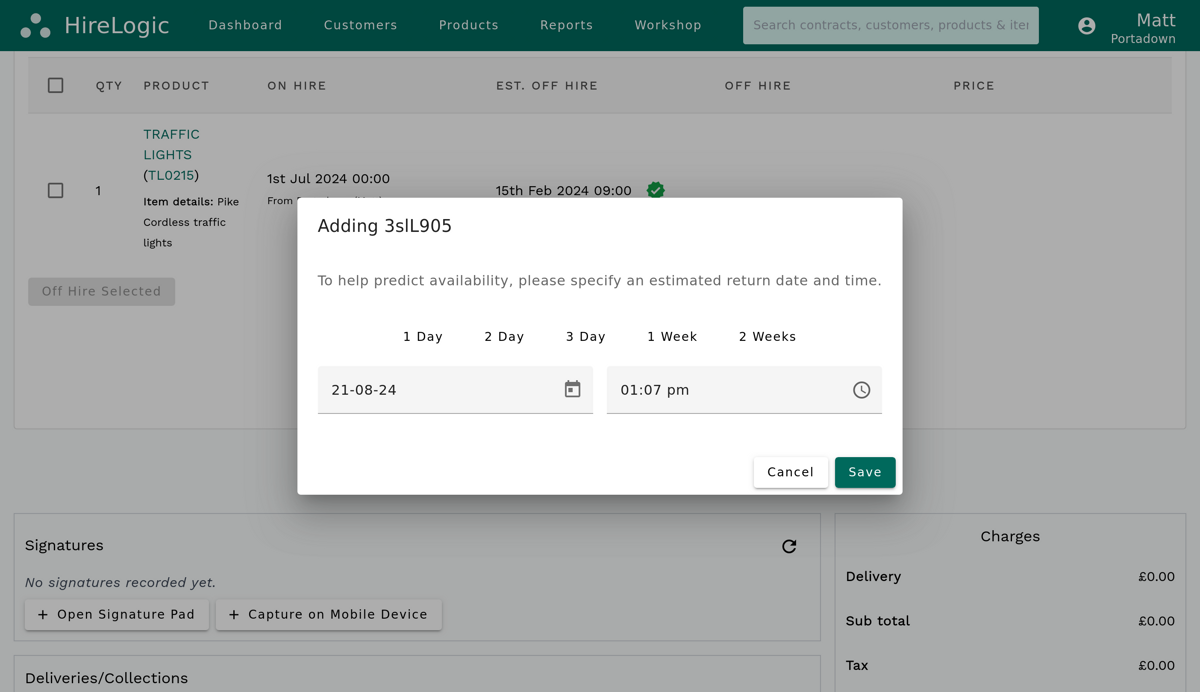
Task: Toggle the select-all checkbox in the table header
Action: click(x=55, y=85)
